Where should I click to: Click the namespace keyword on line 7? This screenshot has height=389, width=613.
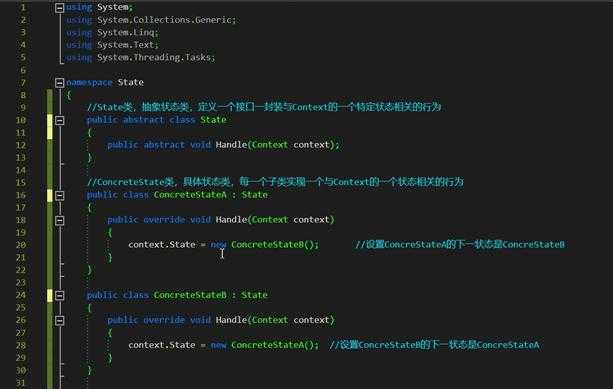(89, 82)
